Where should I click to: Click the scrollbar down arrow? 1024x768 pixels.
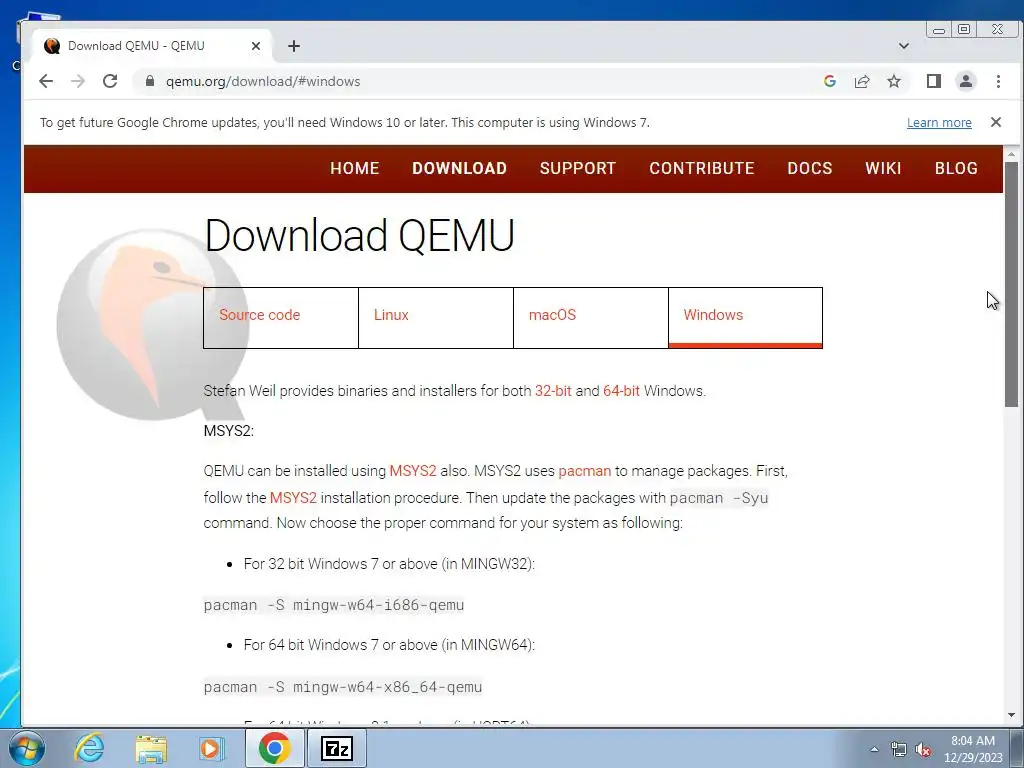[x=1012, y=715]
